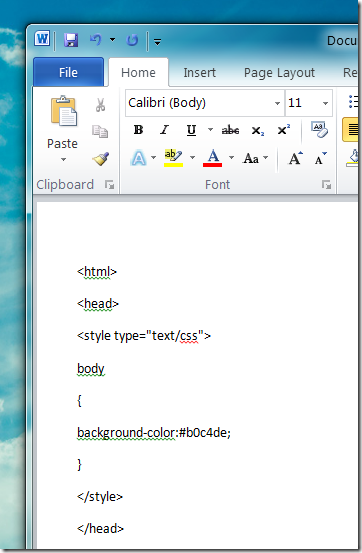Click the Save floppy disk icon

click(x=71, y=40)
